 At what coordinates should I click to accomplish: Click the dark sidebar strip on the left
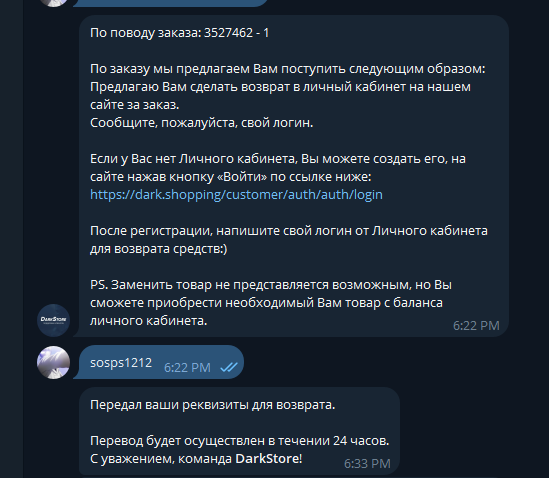(x=12, y=239)
